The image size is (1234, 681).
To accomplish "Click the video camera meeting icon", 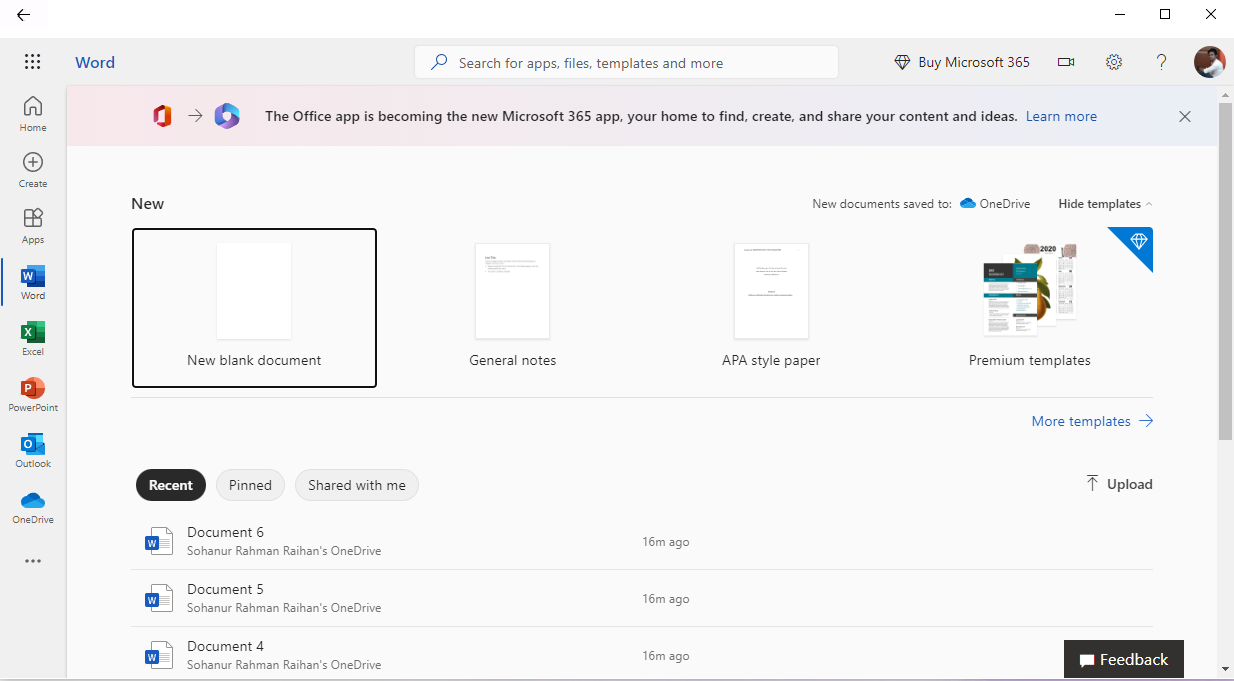I will click(1066, 62).
